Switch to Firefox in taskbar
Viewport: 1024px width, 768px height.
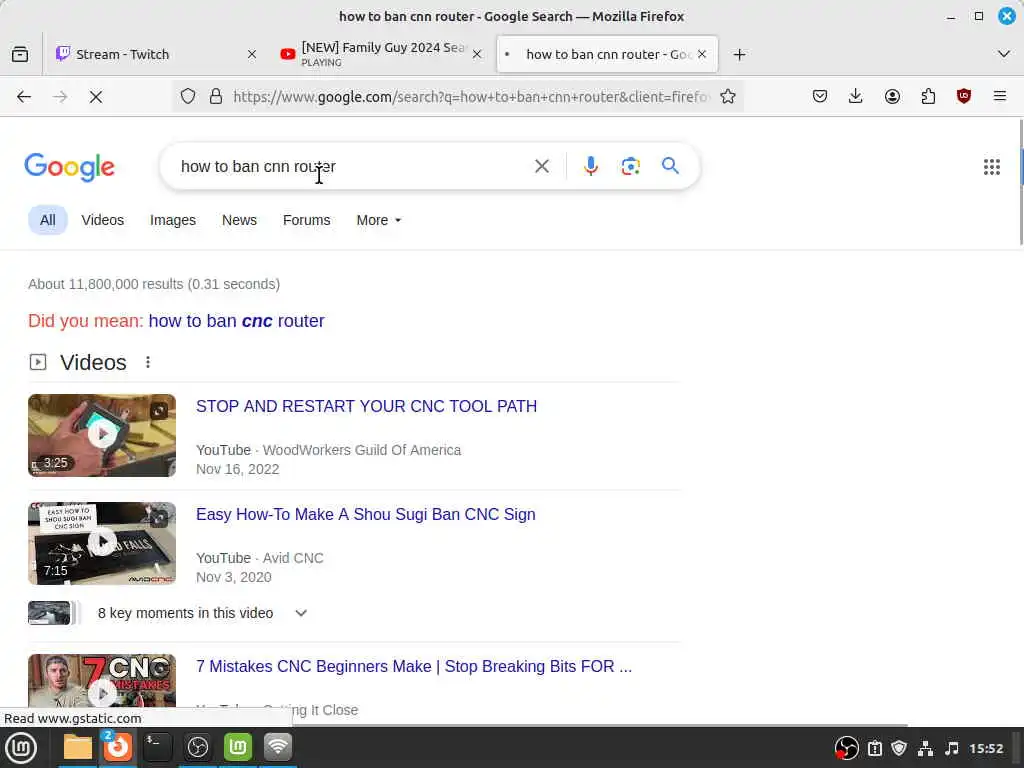click(118, 746)
